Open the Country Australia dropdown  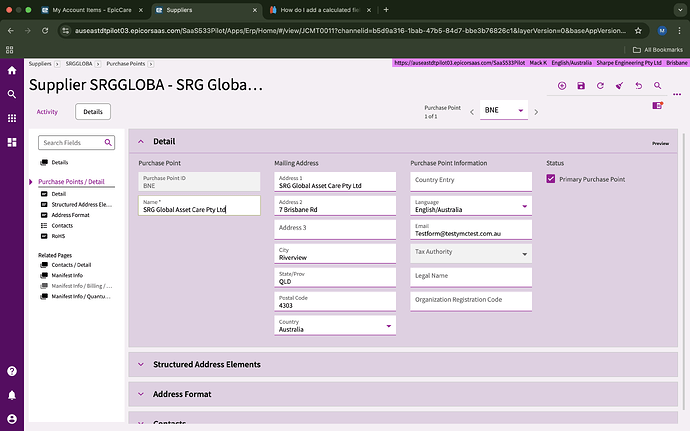[389, 326]
